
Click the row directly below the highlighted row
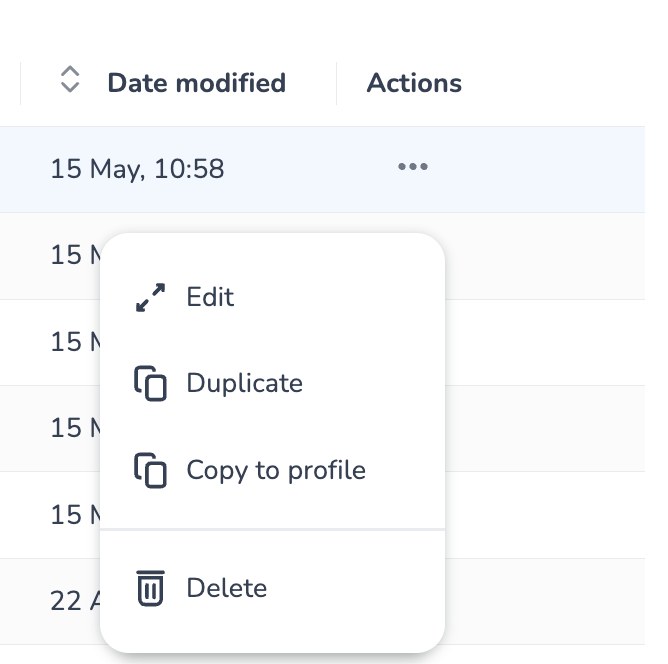540,255
